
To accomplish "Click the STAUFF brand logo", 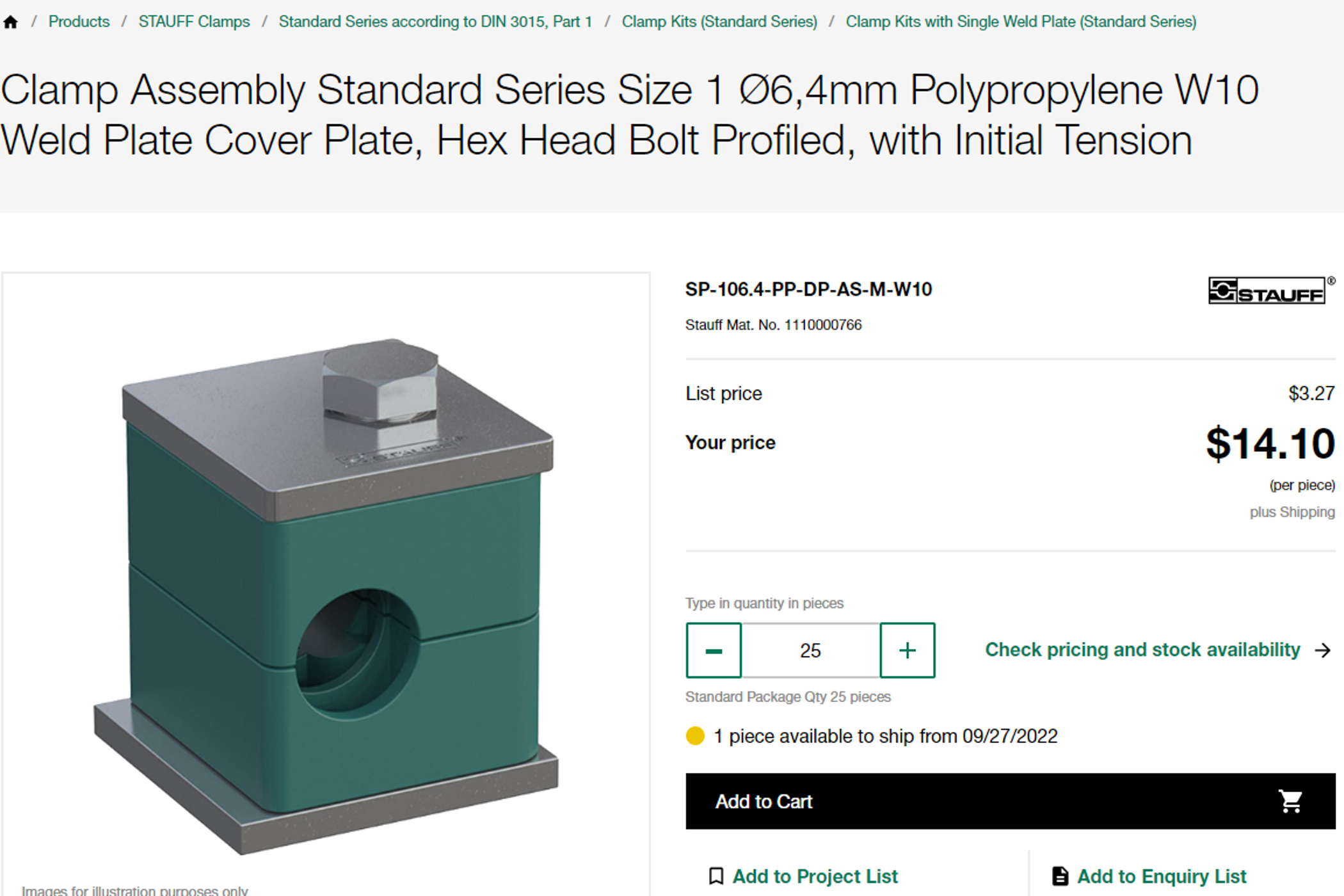I will pyautogui.click(x=1267, y=291).
